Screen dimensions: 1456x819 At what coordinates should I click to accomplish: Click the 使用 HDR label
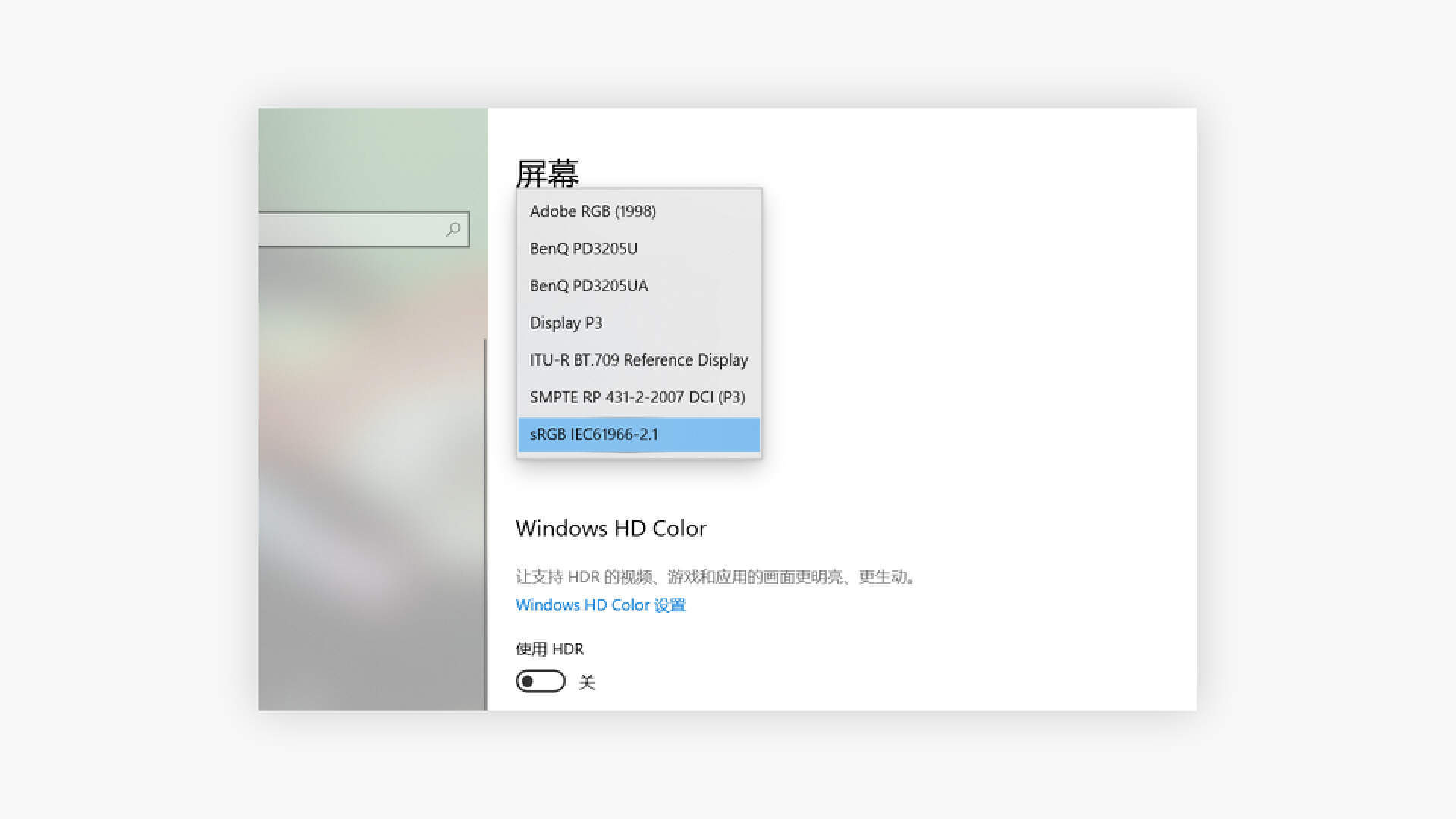click(x=550, y=648)
